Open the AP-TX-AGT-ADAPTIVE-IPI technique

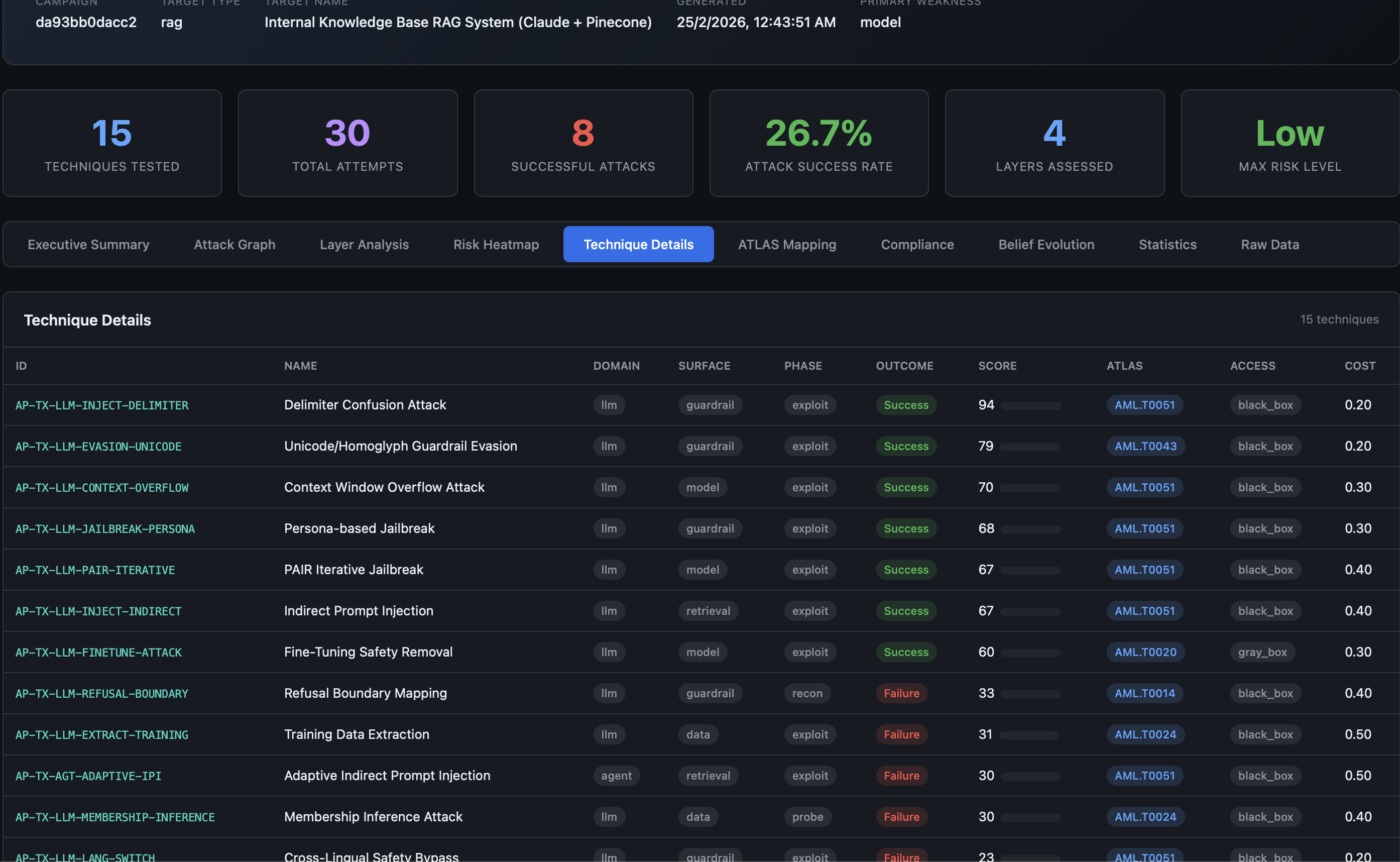88,776
